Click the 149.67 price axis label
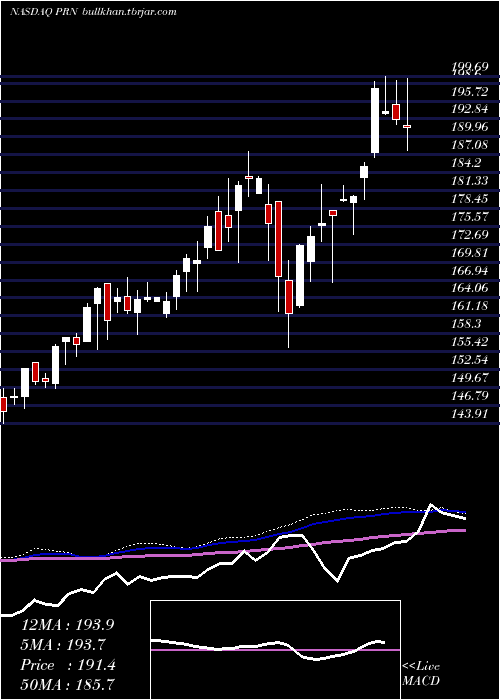The width and height of the screenshot is (500, 700). 471,378
